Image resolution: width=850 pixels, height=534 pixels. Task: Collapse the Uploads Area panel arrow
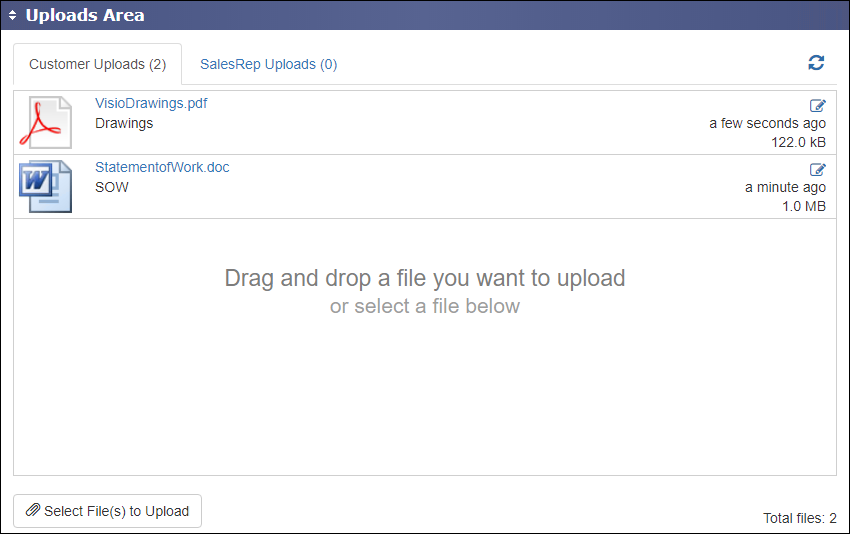point(12,15)
